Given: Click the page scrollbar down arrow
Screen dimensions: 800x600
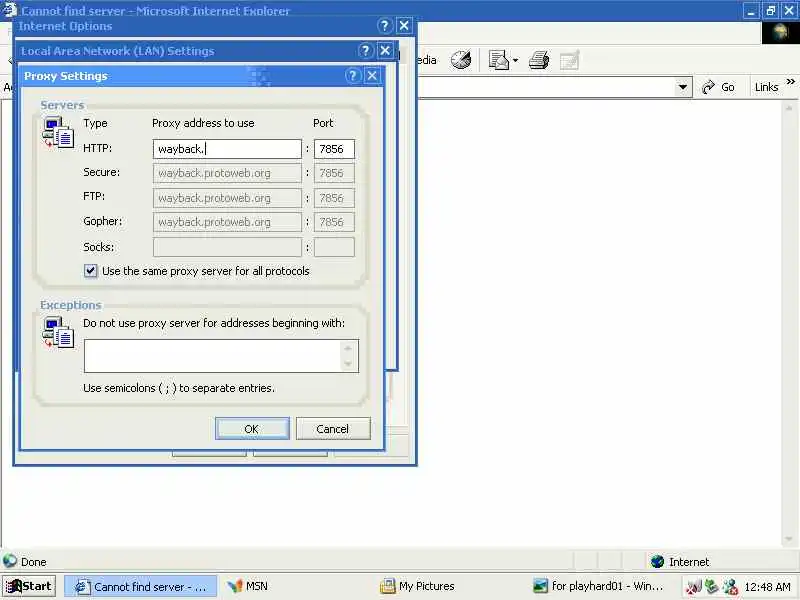Looking at the screenshot, I should pyautogui.click(x=789, y=538).
